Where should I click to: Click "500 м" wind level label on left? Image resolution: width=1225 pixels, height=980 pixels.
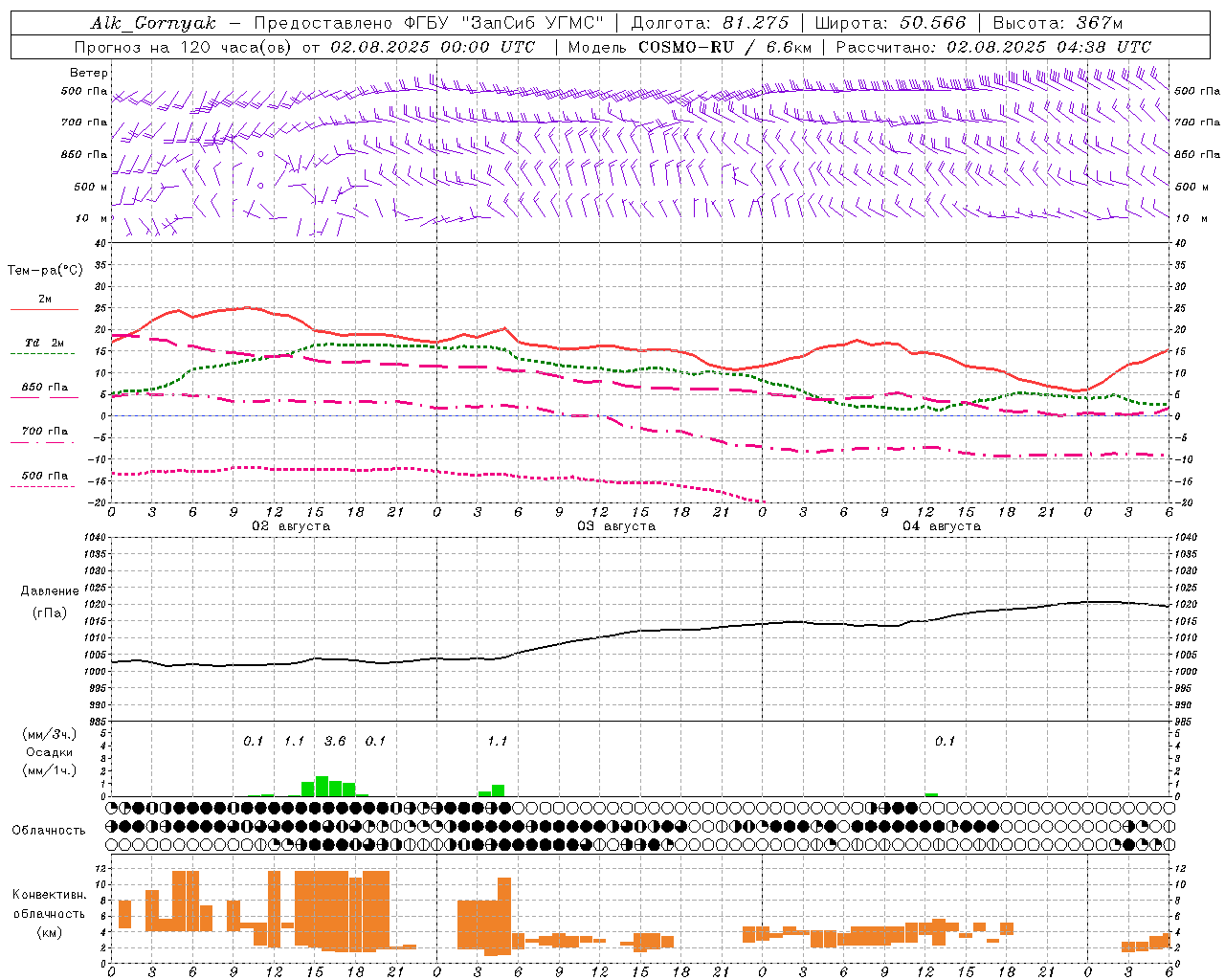91,187
